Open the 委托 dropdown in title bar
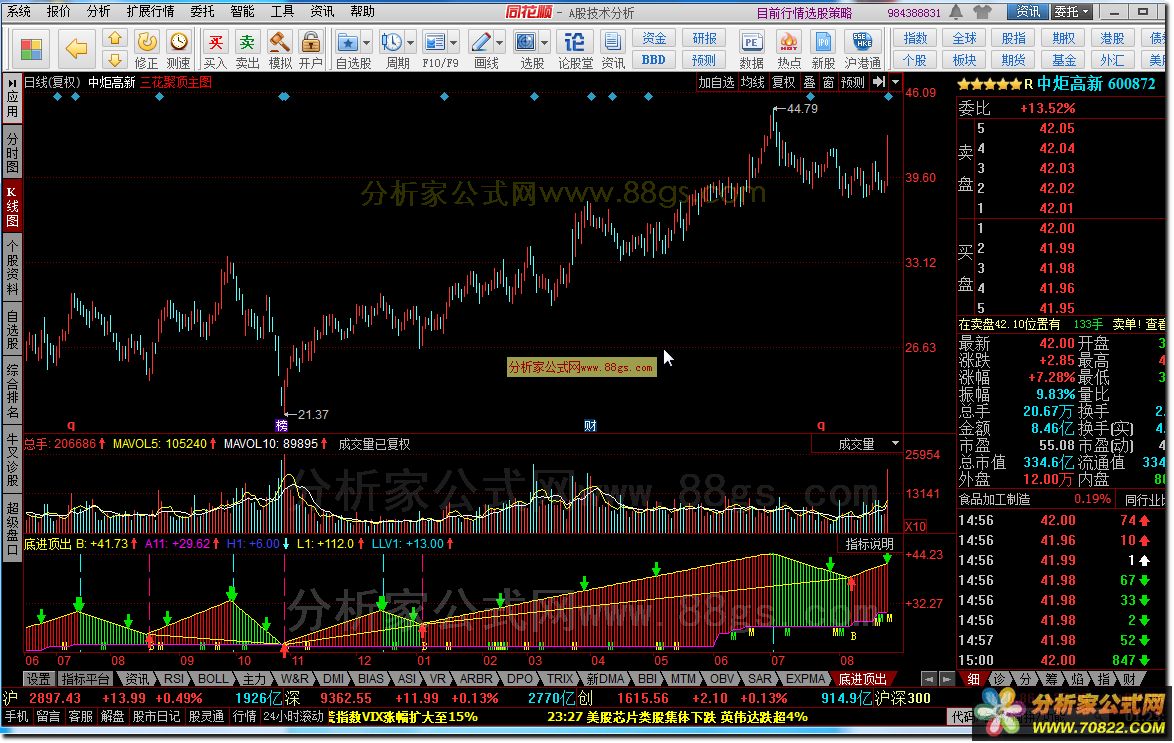The height and width of the screenshot is (743, 1174). [1072, 11]
